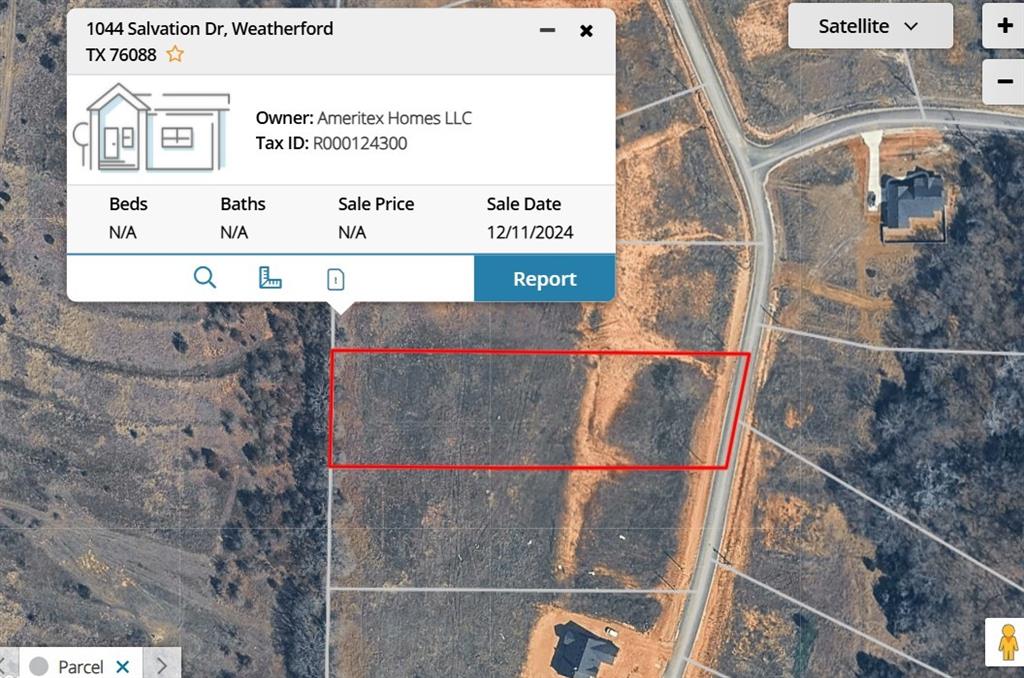This screenshot has height=678, width=1024.
Task: Favorite this property with the star
Action: 175,54
